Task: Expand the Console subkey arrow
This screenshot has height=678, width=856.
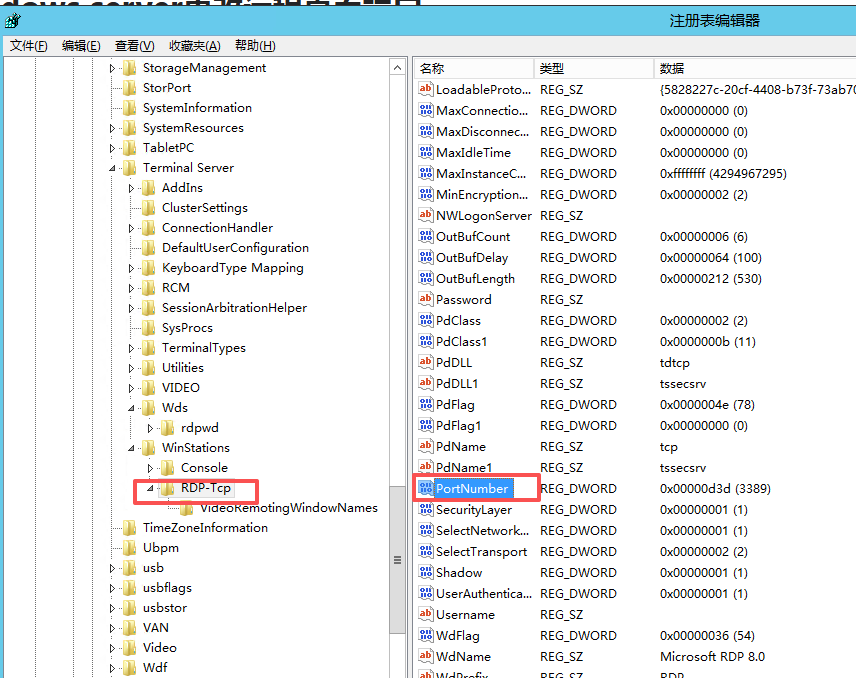Action: point(150,468)
